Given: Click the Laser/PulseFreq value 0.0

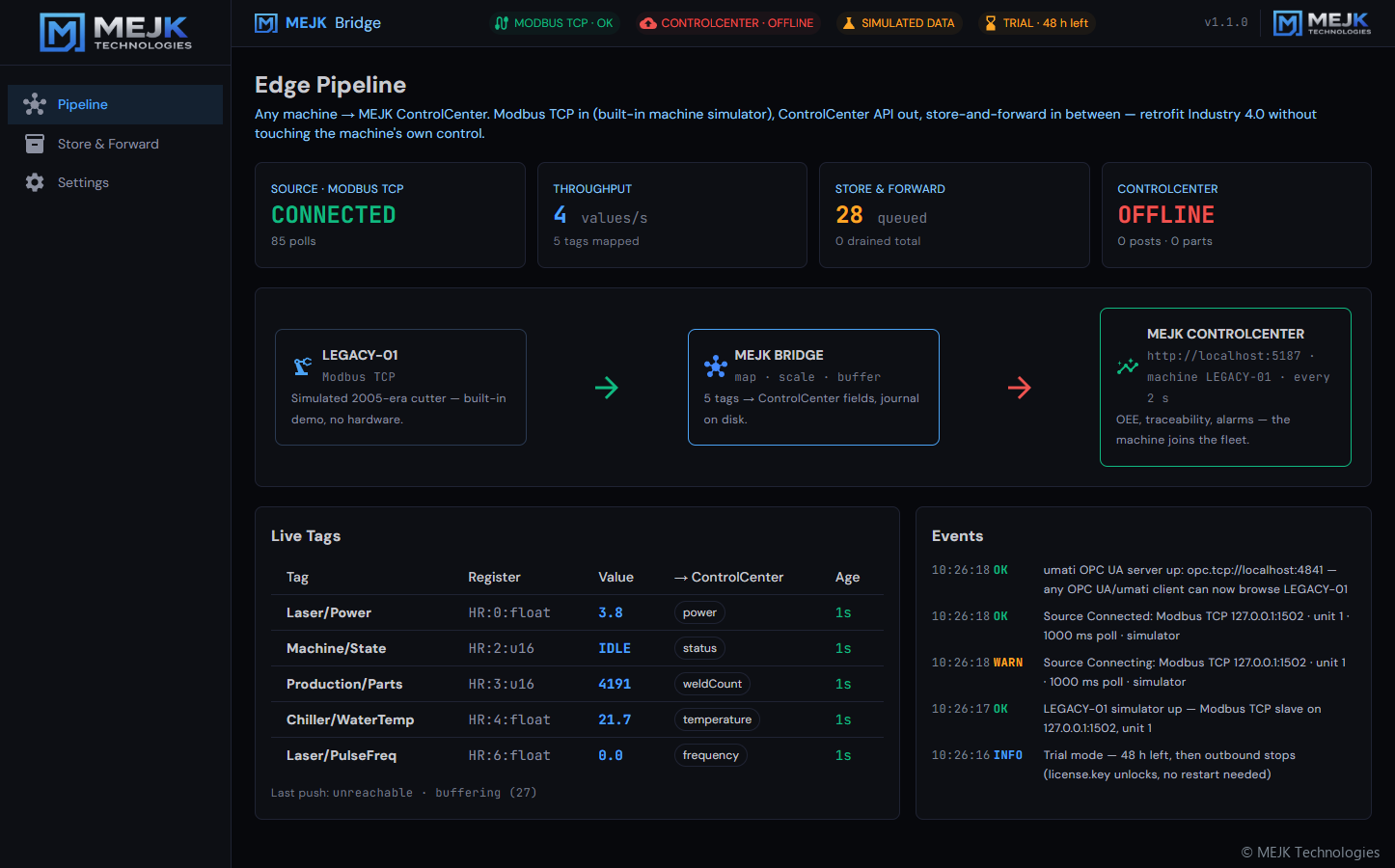Looking at the screenshot, I should click(x=611, y=755).
